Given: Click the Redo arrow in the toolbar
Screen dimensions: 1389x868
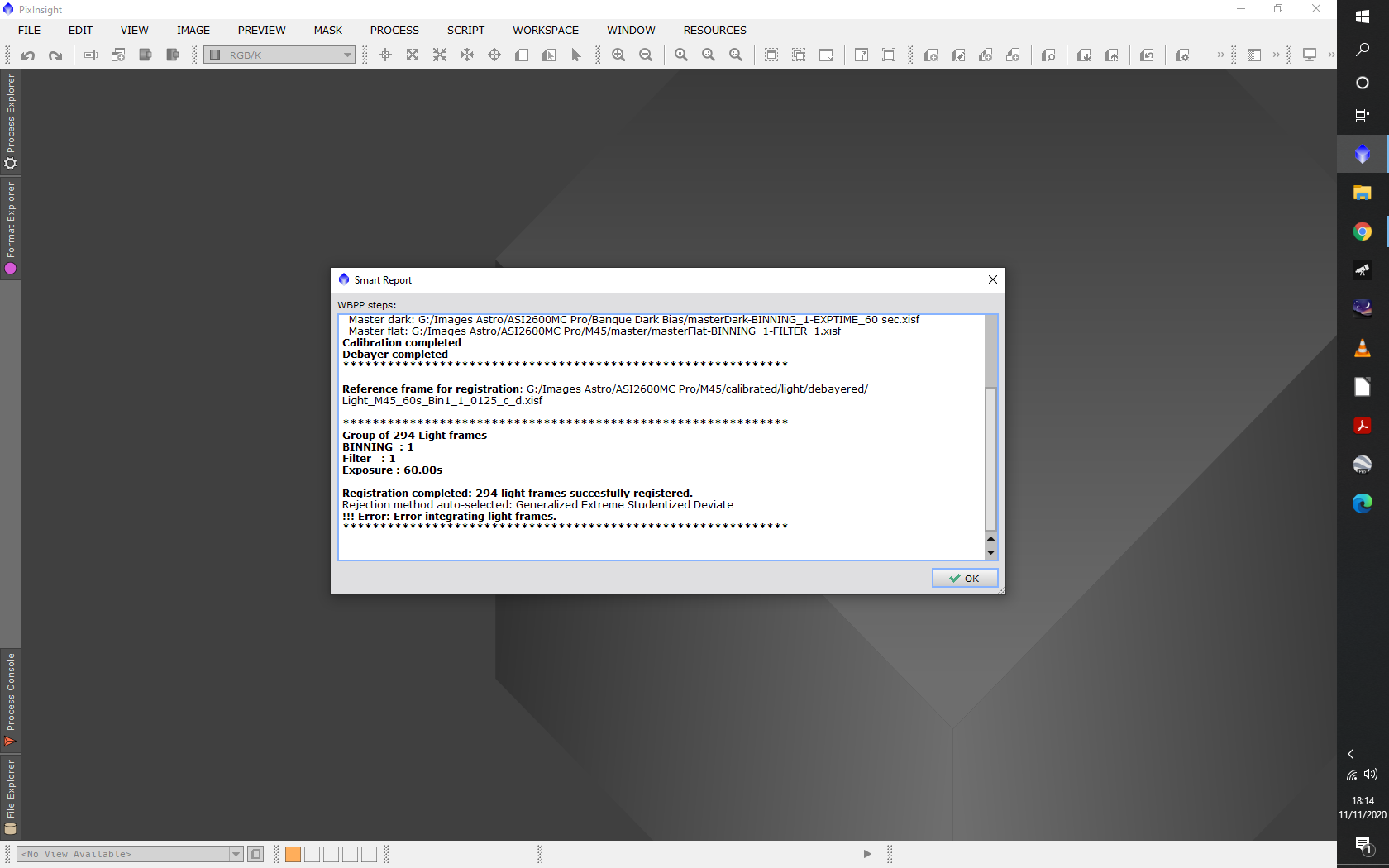Looking at the screenshot, I should [x=55, y=55].
